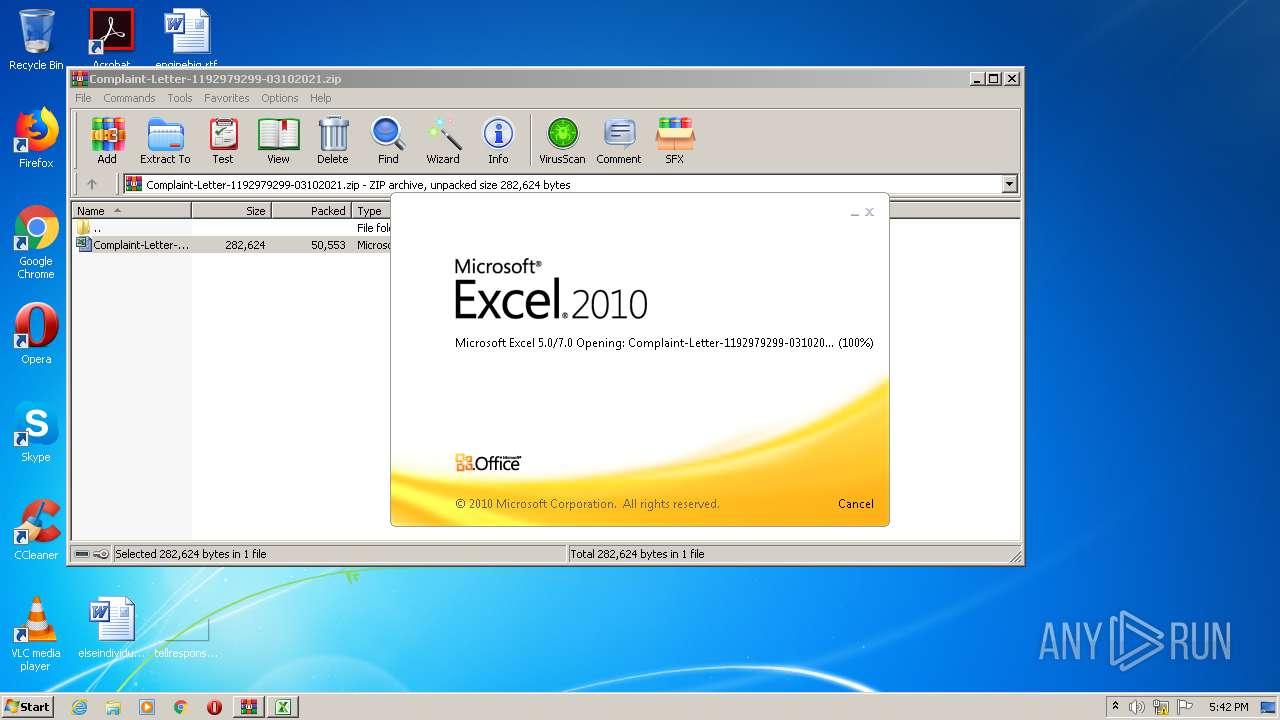
Task: Open VLC media player shortcut
Action: (x=36, y=634)
